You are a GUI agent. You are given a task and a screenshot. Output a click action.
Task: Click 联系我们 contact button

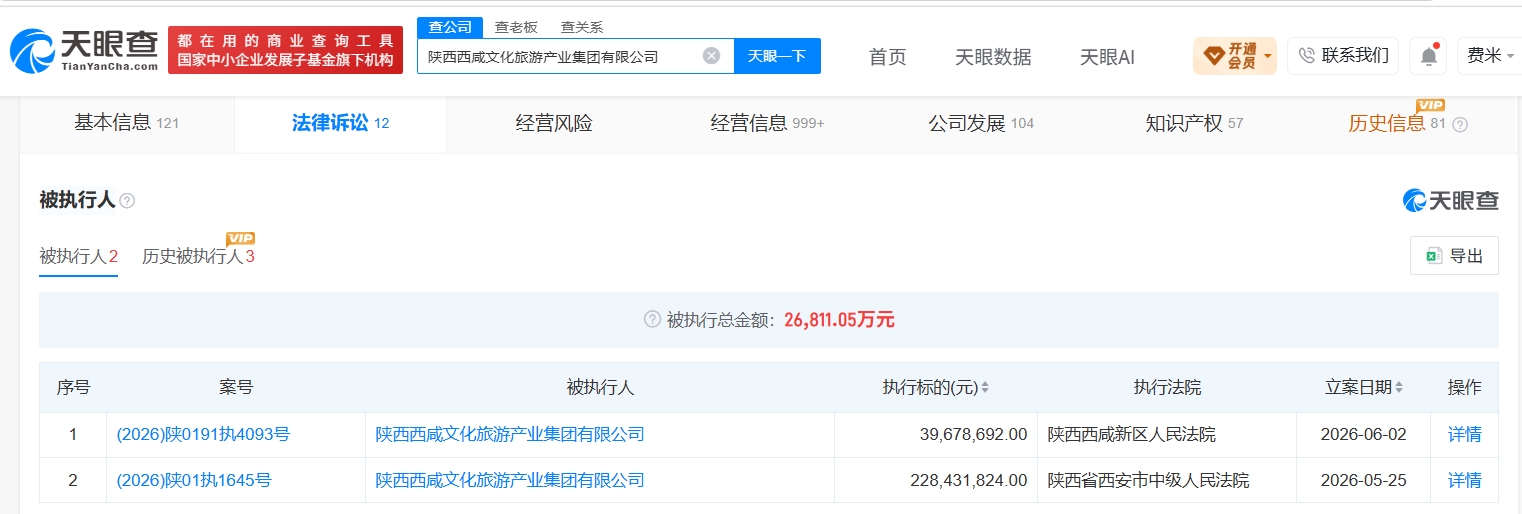(x=1343, y=56)
